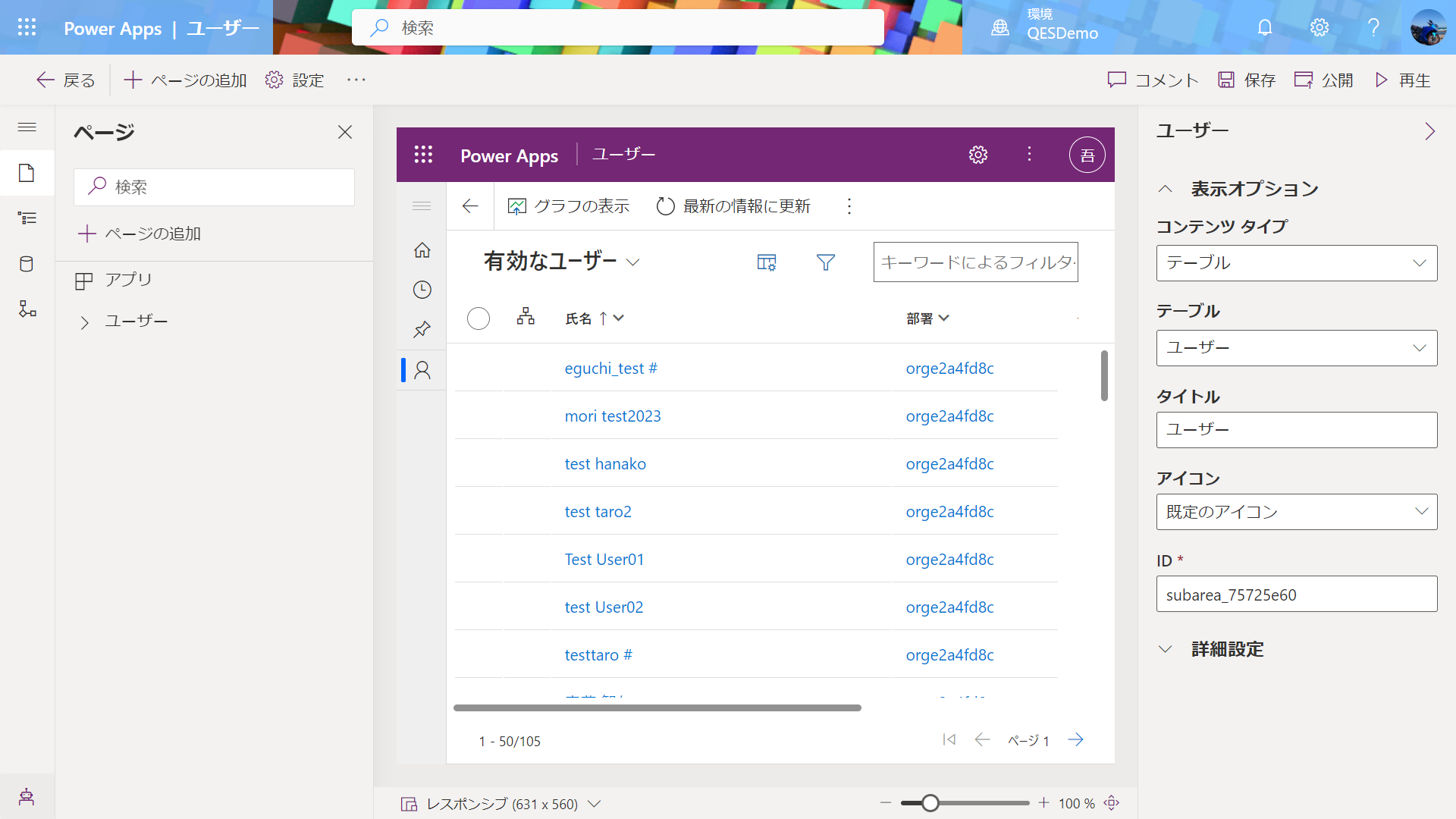Screen dimensions: 1456x819
Task: Go to Home in preview sidebar
Action: click(x=422, y=250)
